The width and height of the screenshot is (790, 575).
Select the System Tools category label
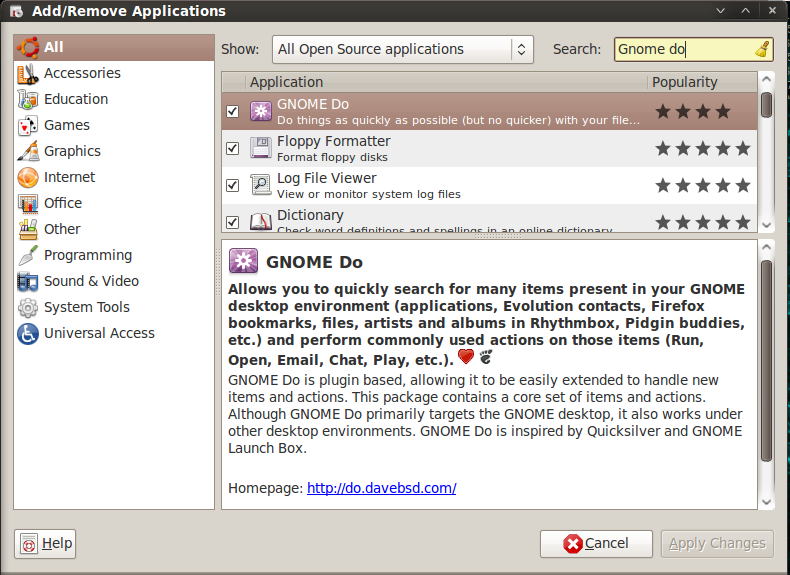(87, 307)
